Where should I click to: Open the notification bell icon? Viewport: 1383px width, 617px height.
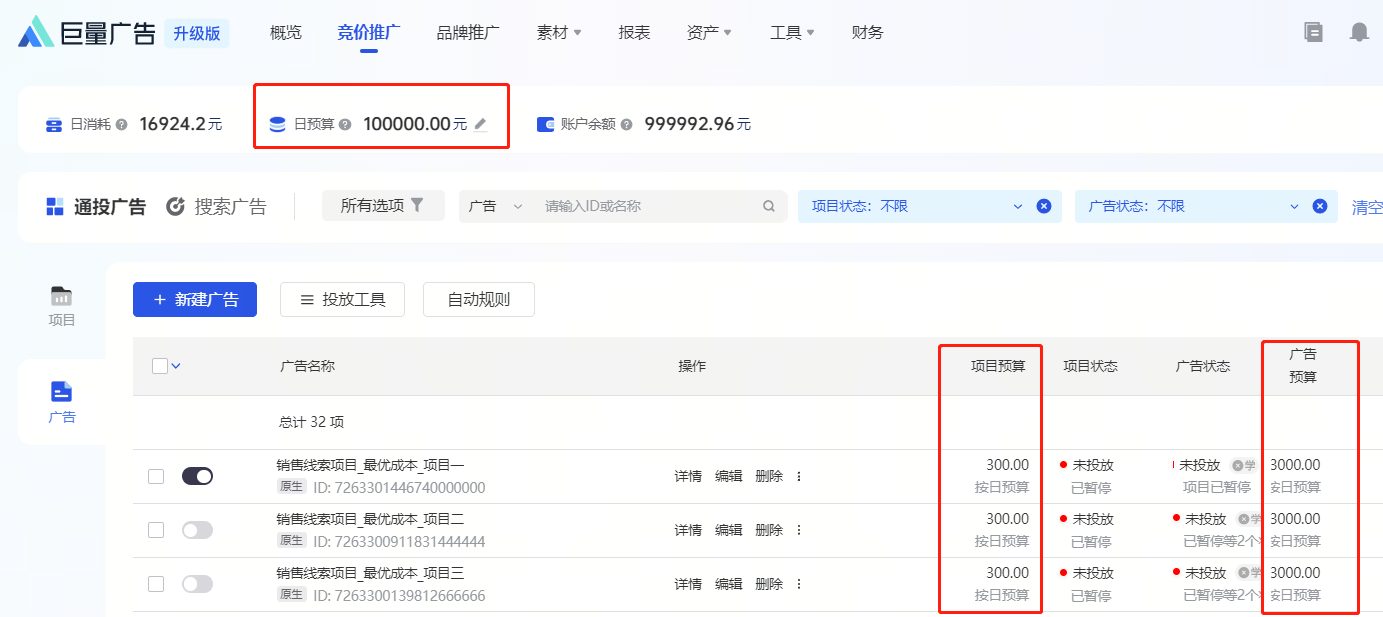1358,32
